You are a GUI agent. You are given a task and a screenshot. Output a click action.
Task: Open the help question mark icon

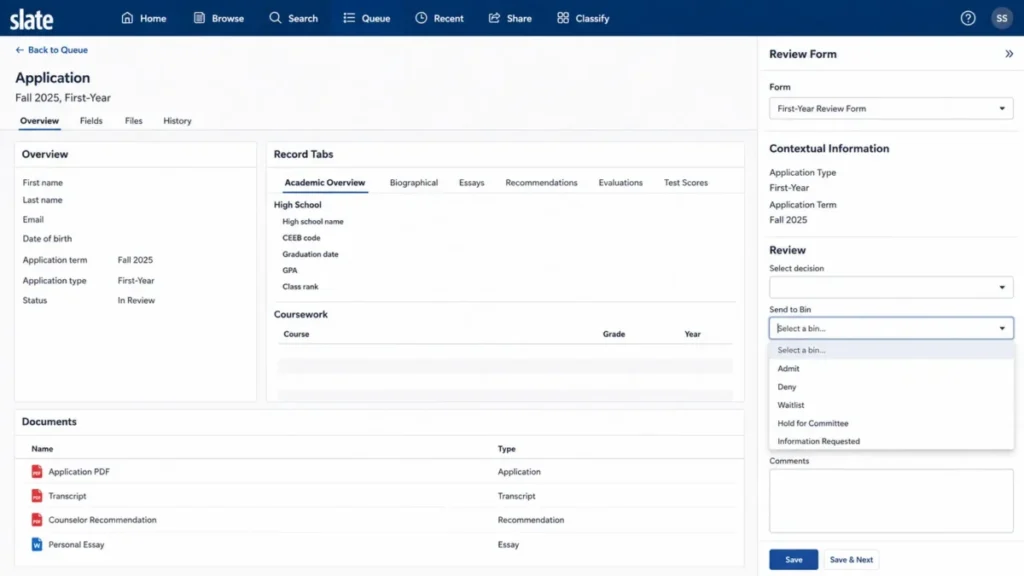(x=968, y=18)
